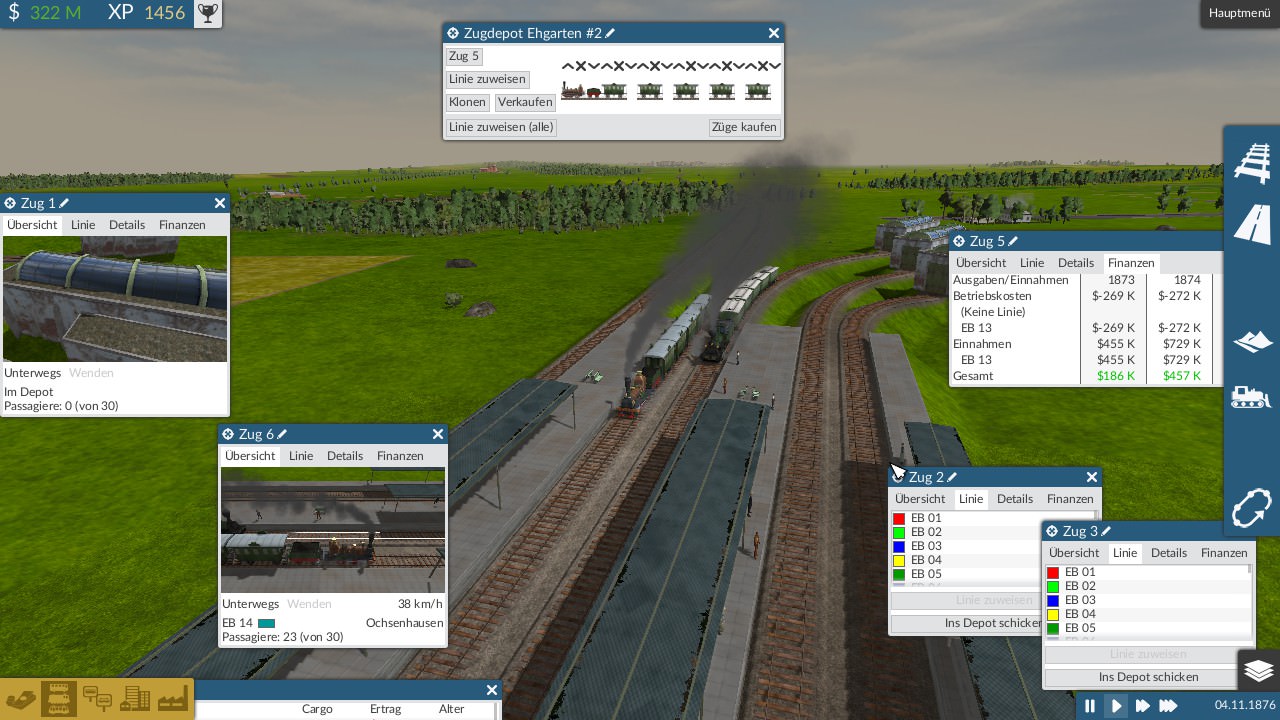
Task: Open Details tab in Zug 6 window
Action: [x=345, y=456]
